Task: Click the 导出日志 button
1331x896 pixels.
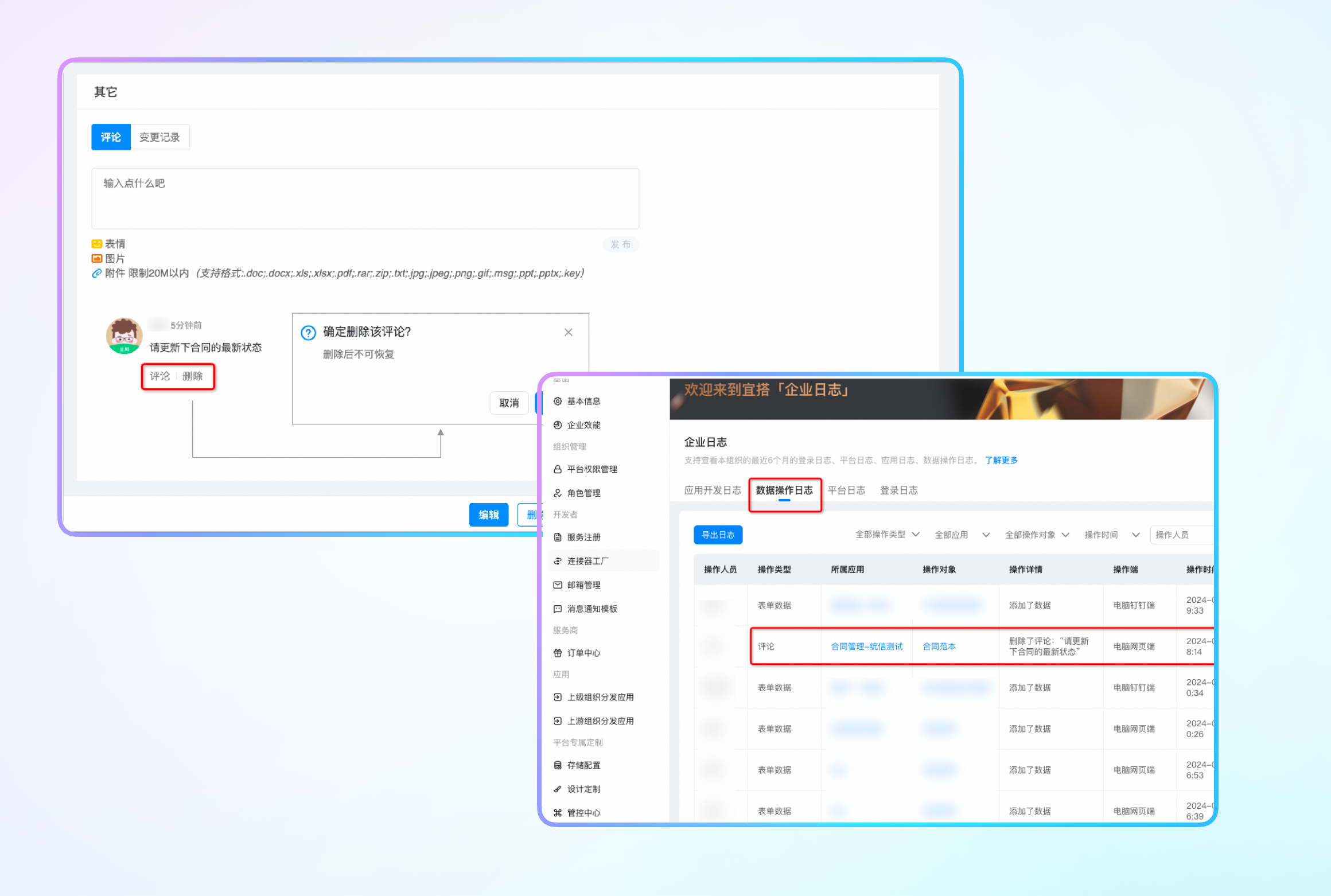Action: [x=718, y=535]
